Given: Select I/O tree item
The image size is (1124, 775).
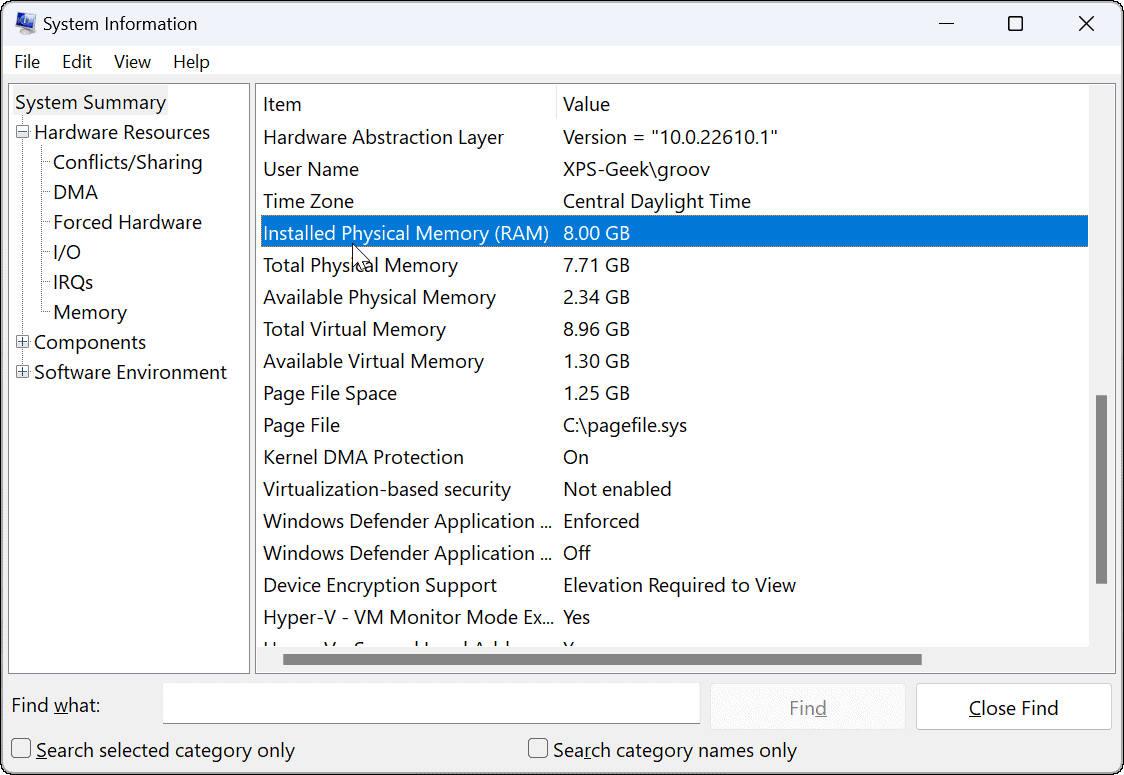Looking at the screenshot, I should (x=67, y=253).
